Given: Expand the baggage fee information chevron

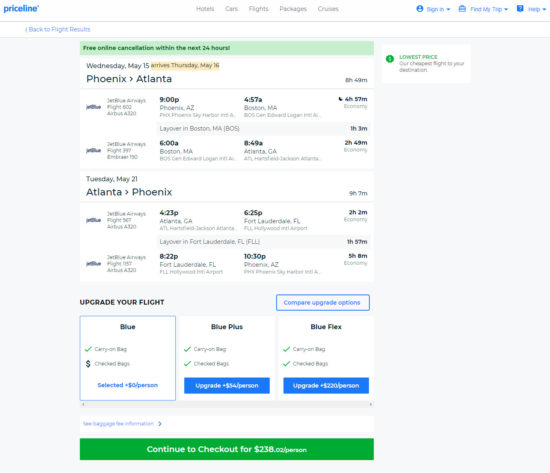Looking at the screenshot, I should (160, 424).
